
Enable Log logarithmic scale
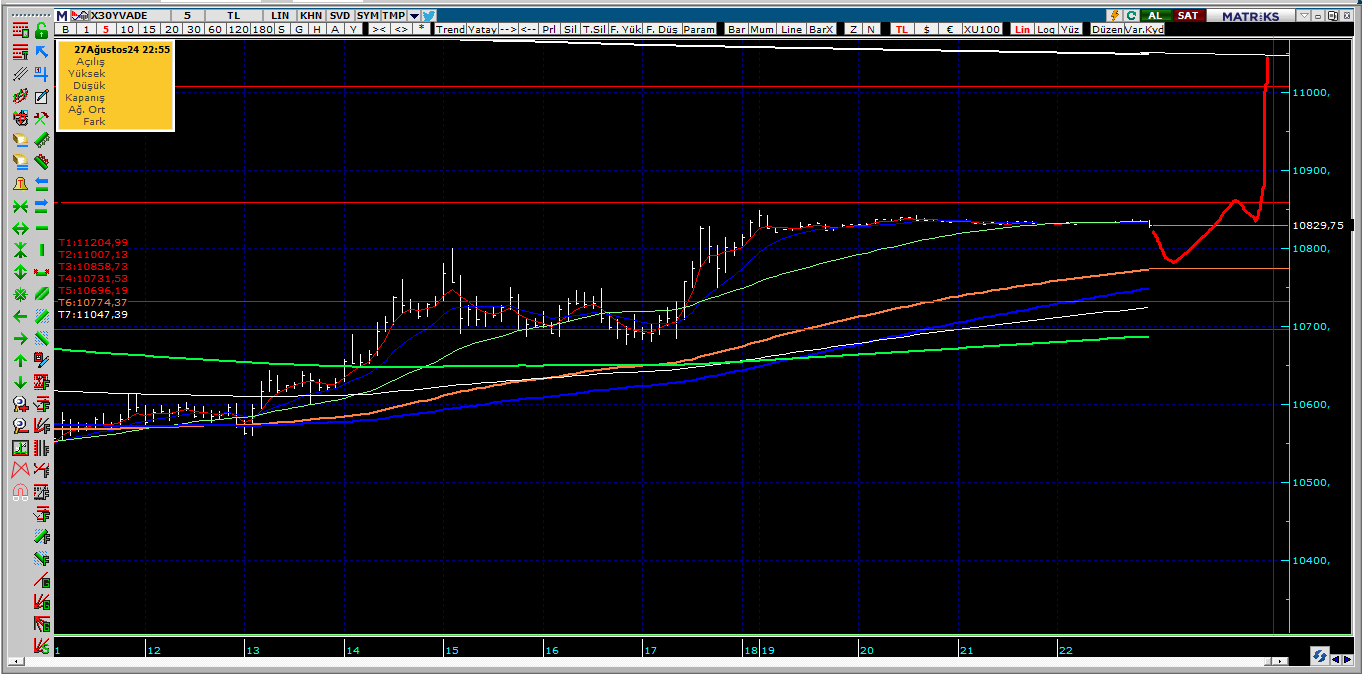[1046, 29]
